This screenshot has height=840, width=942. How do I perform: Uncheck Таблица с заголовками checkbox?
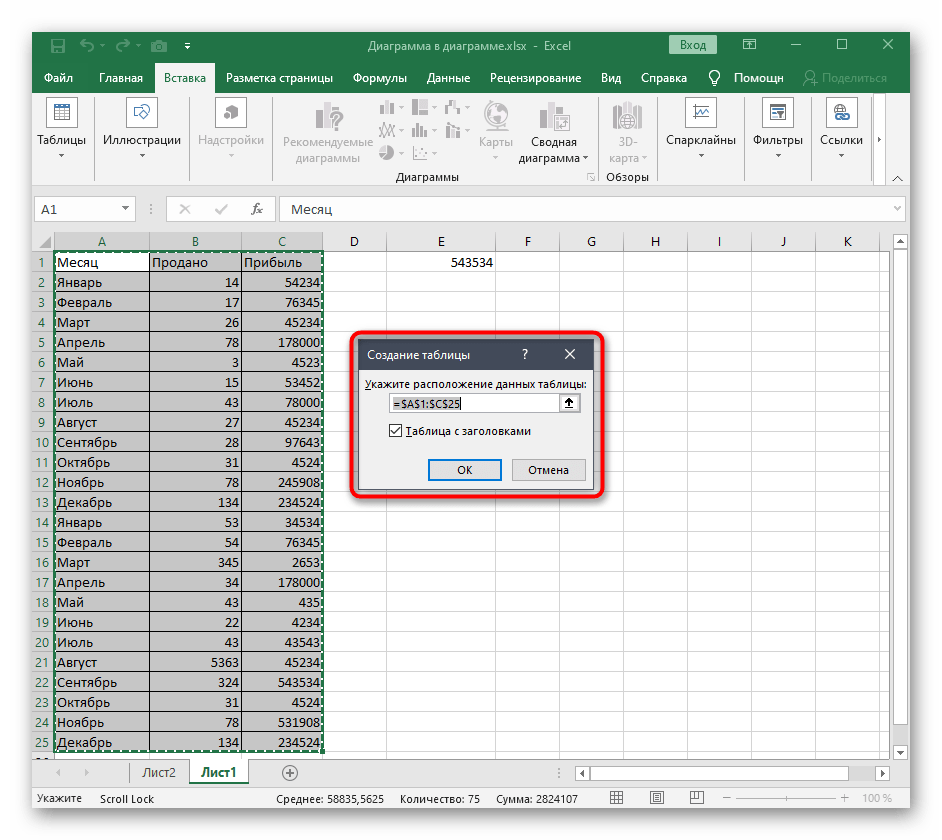[397, 432]
